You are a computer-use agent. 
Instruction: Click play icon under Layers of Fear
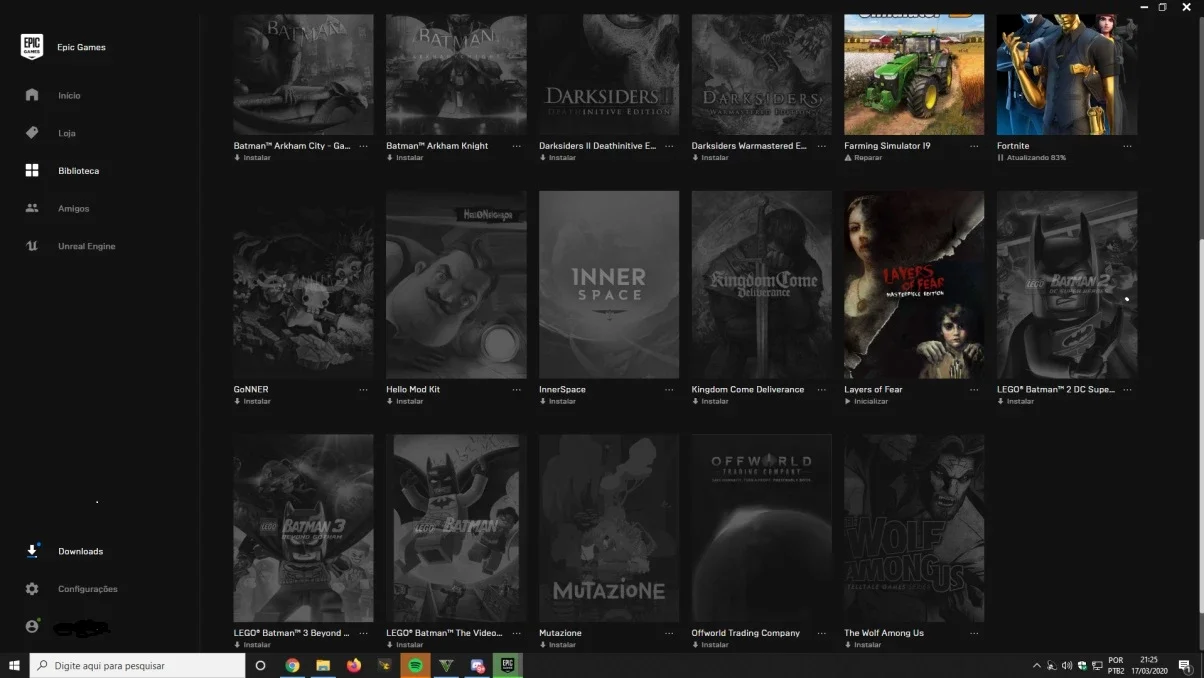click(848, 401)
